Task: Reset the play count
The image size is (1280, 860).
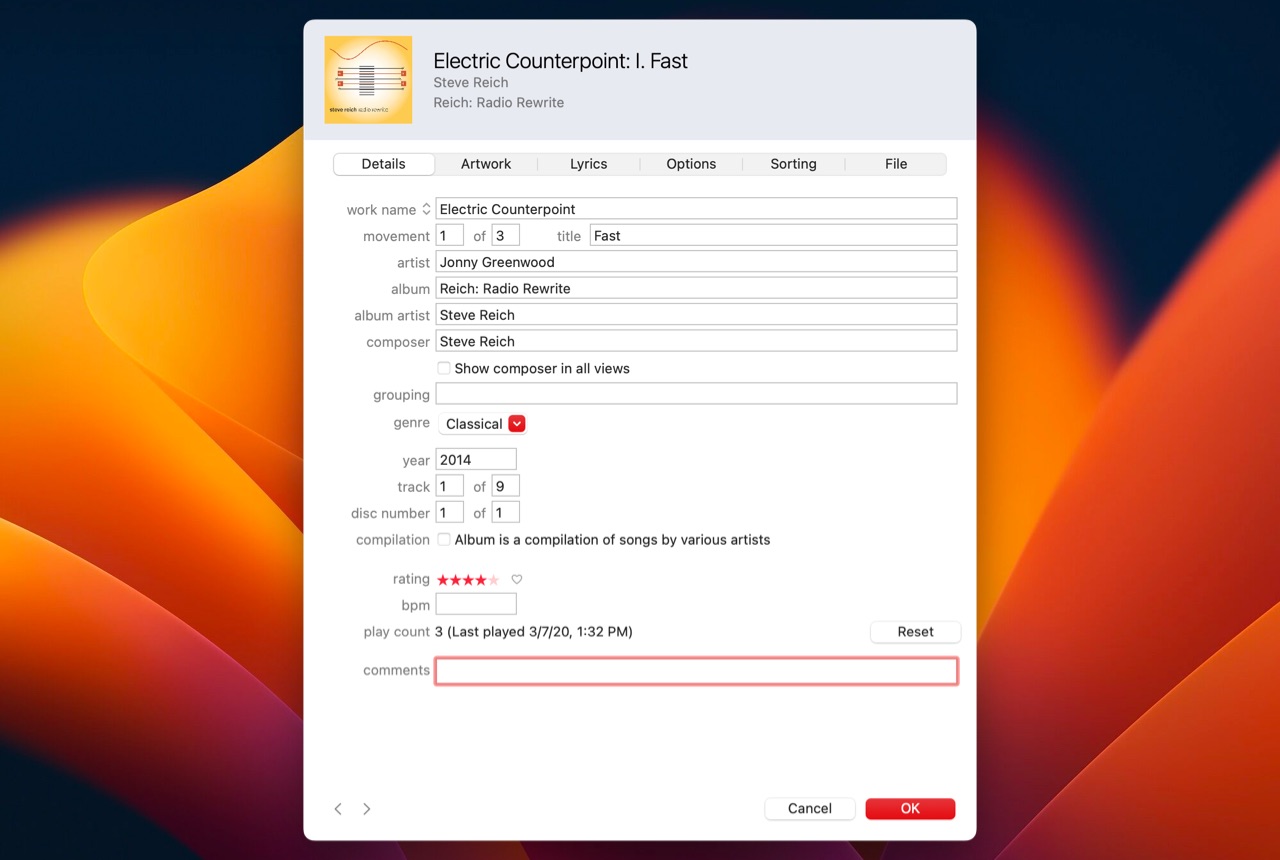Action: coord(916,632)
